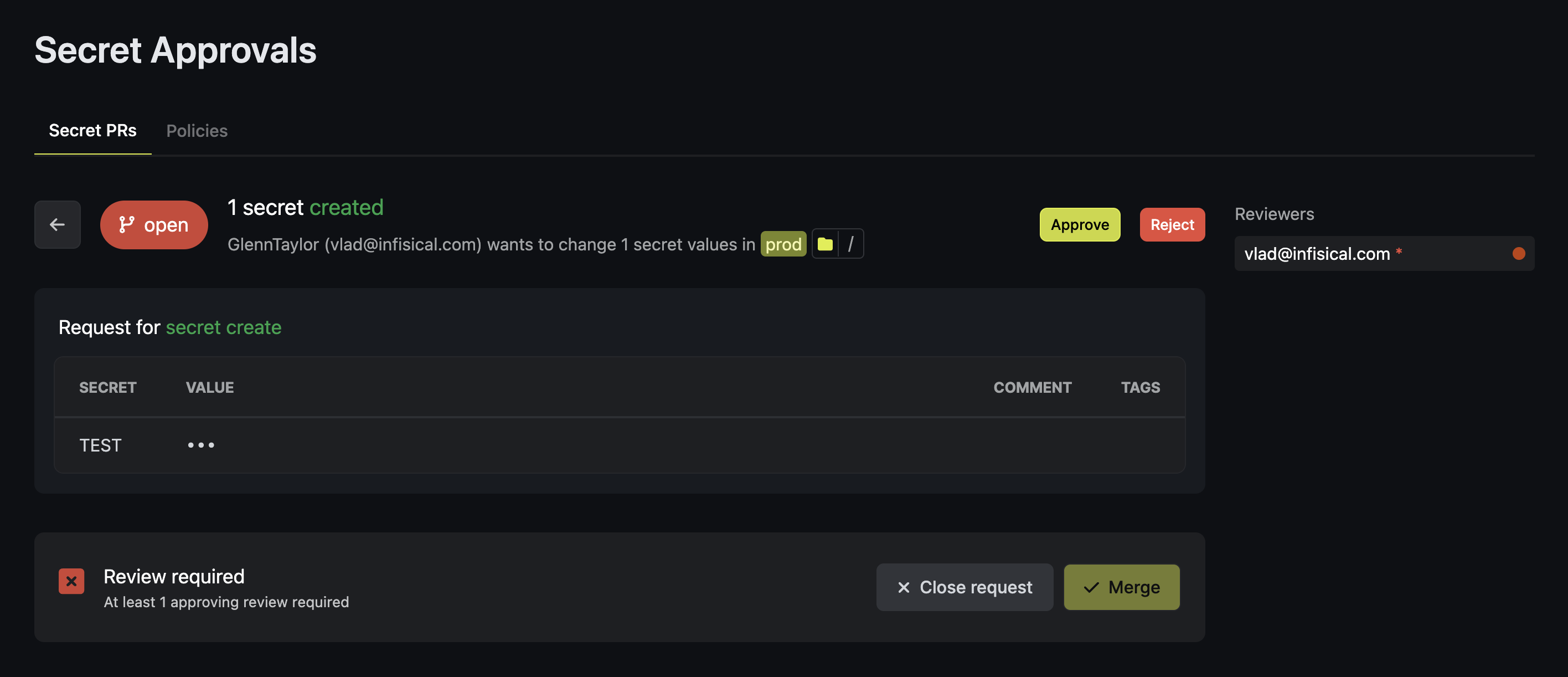
Task: Click the TAGS column header
Action: coord(1140,387)
